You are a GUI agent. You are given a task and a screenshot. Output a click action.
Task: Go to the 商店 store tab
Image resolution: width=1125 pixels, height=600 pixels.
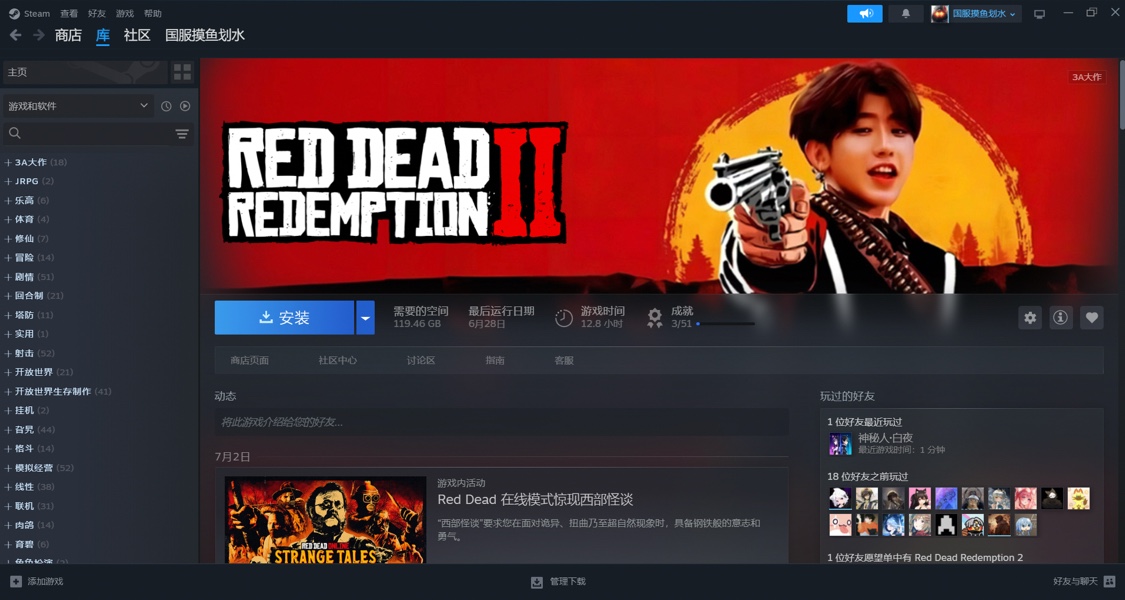pos(68,35)
